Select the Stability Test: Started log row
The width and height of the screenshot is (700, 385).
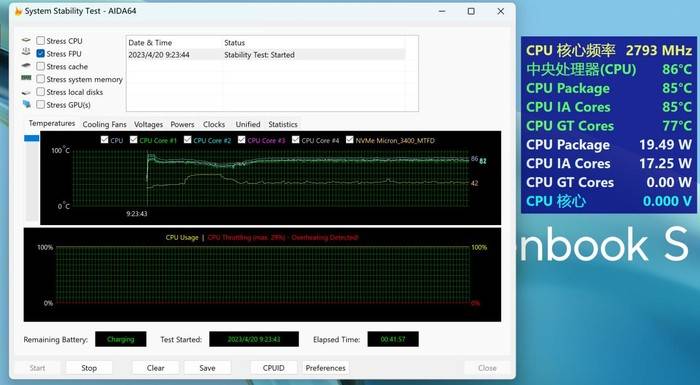click(266, 55)
